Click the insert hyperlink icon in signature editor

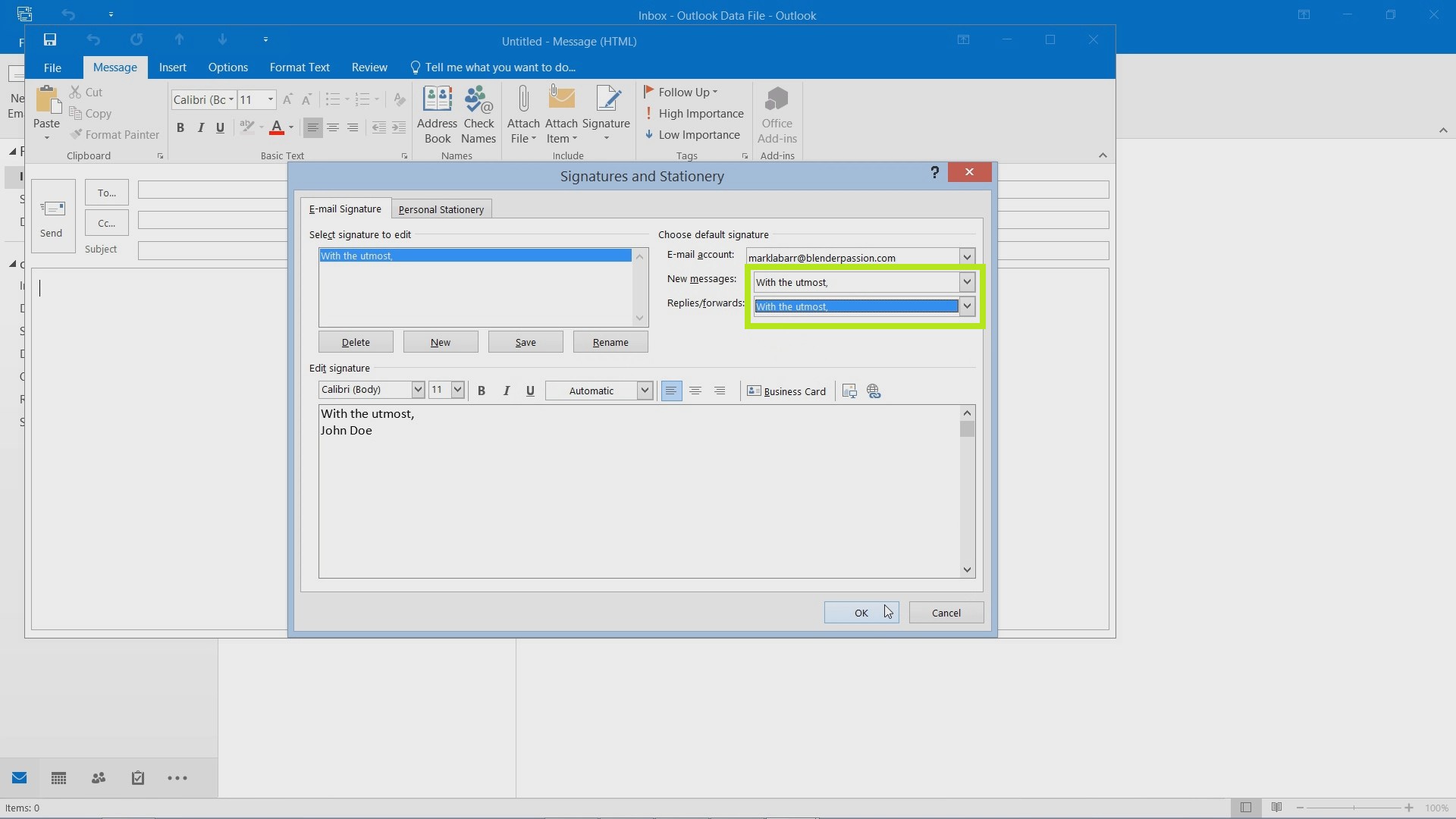click(872, 390)
